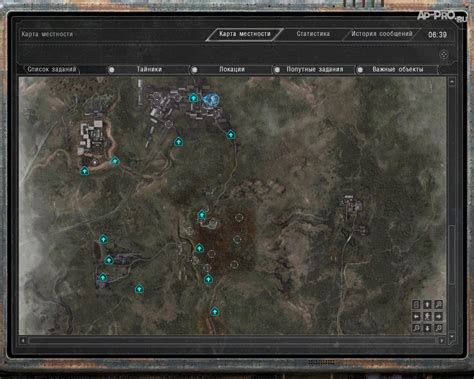The image size is (474, 379).
Task: Click the document icon in the navigation pad
Action: (416, 304)
